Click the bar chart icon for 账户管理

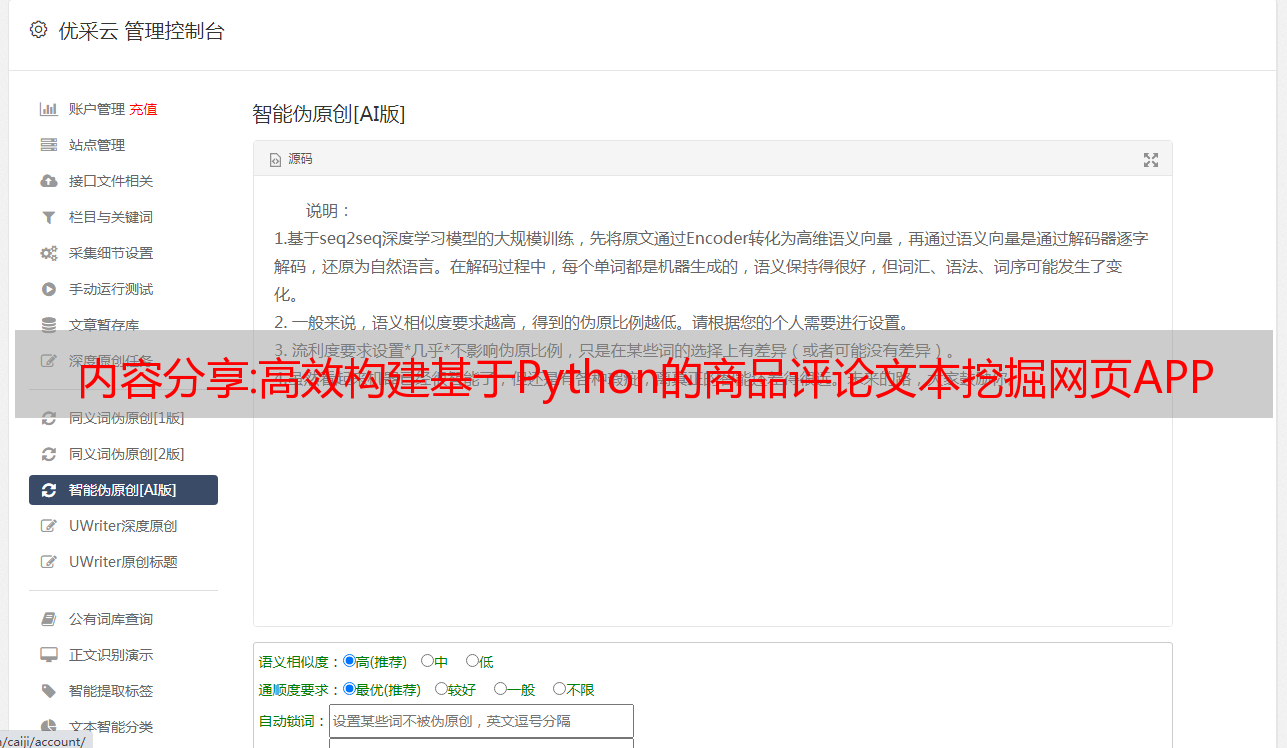pyautogui.click(x=48, y=109)
